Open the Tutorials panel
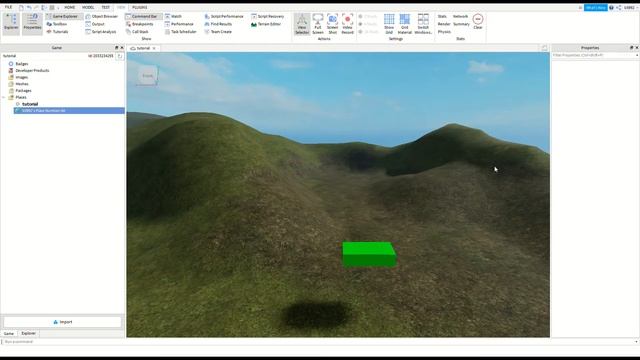The image size is (640, 360). tap(58, 32)
